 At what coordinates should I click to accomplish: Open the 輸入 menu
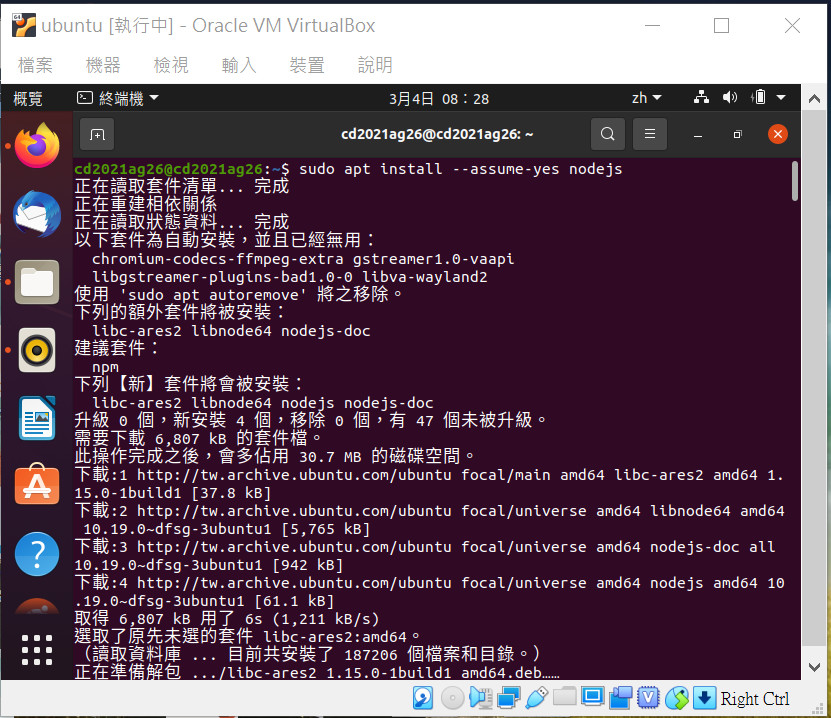pyautogui.click(x=239, y=65)
